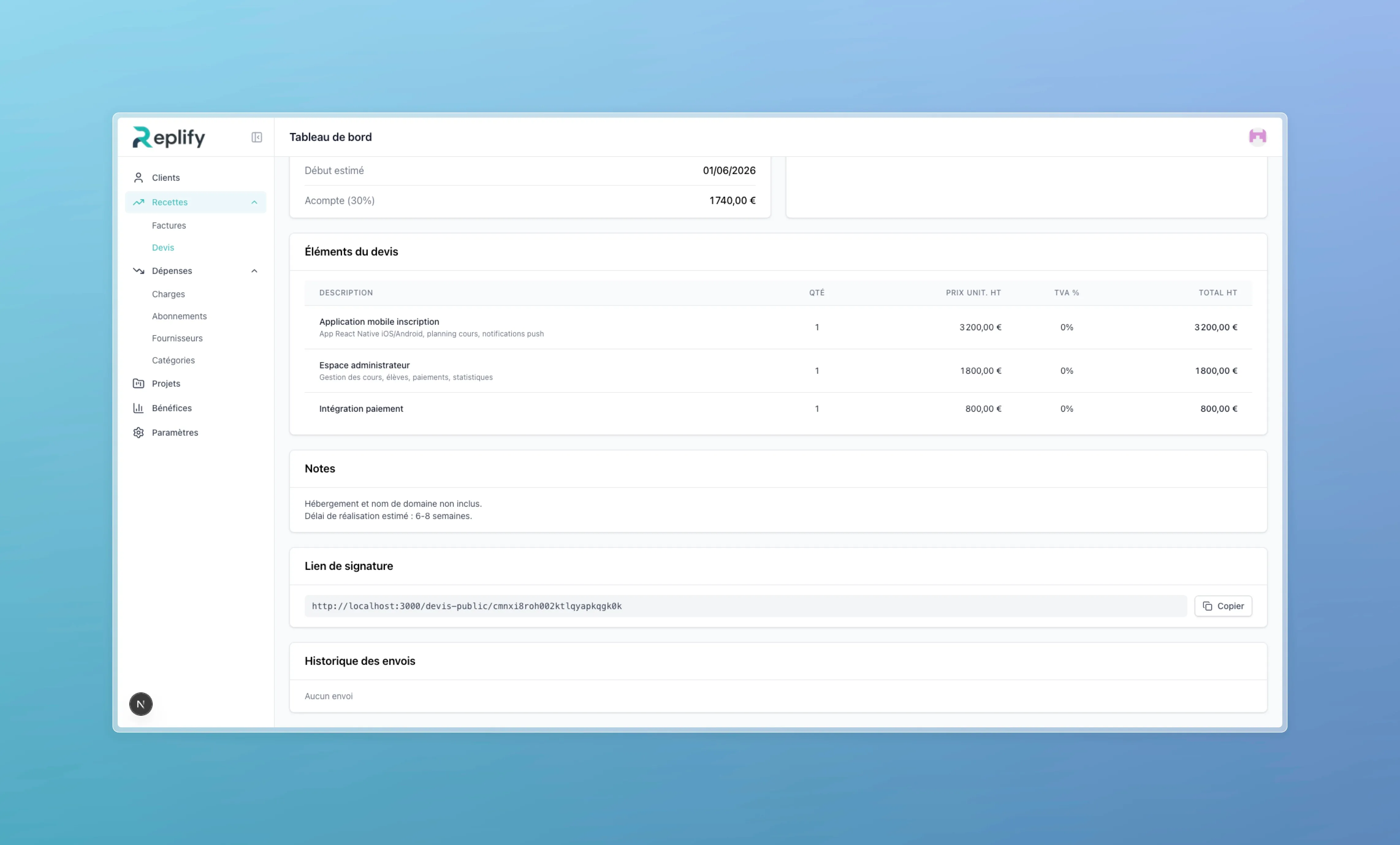Image resolution: width=1400 pixels, height=845 pixels.
Task: Click the Projets folder icon
Action: 138,383
